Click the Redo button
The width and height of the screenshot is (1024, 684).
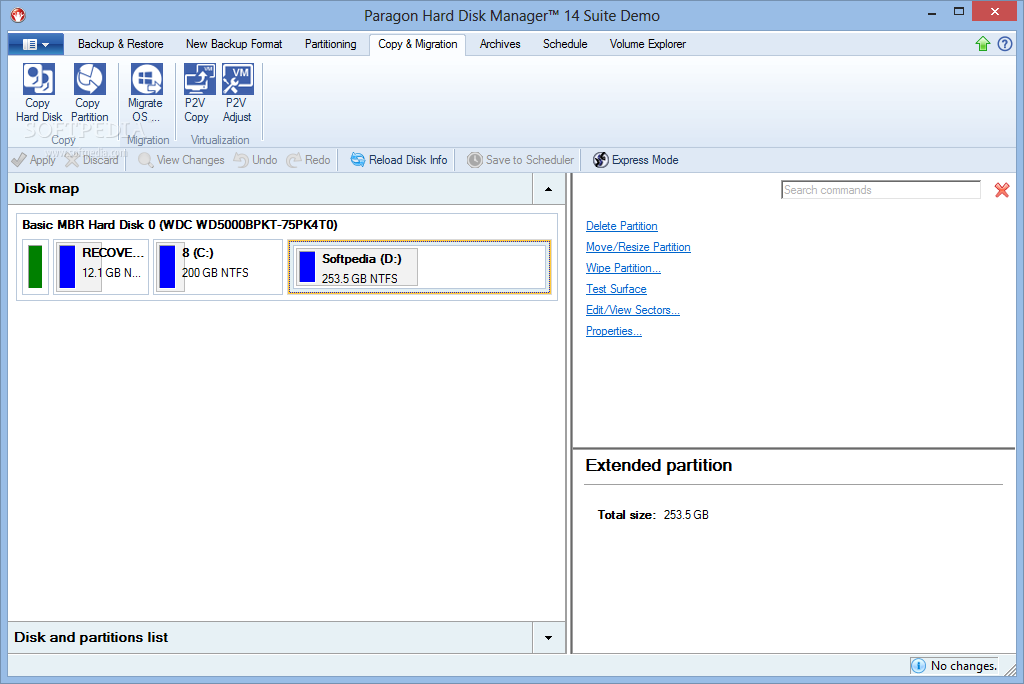pyautogui.click(x=308, y=160)
